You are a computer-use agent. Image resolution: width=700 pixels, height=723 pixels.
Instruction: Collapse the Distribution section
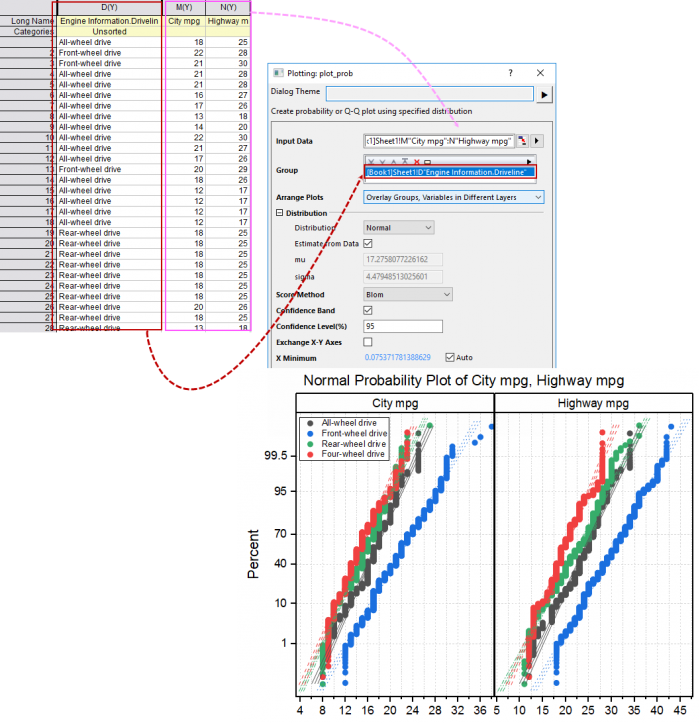click(x=280, y=213)
